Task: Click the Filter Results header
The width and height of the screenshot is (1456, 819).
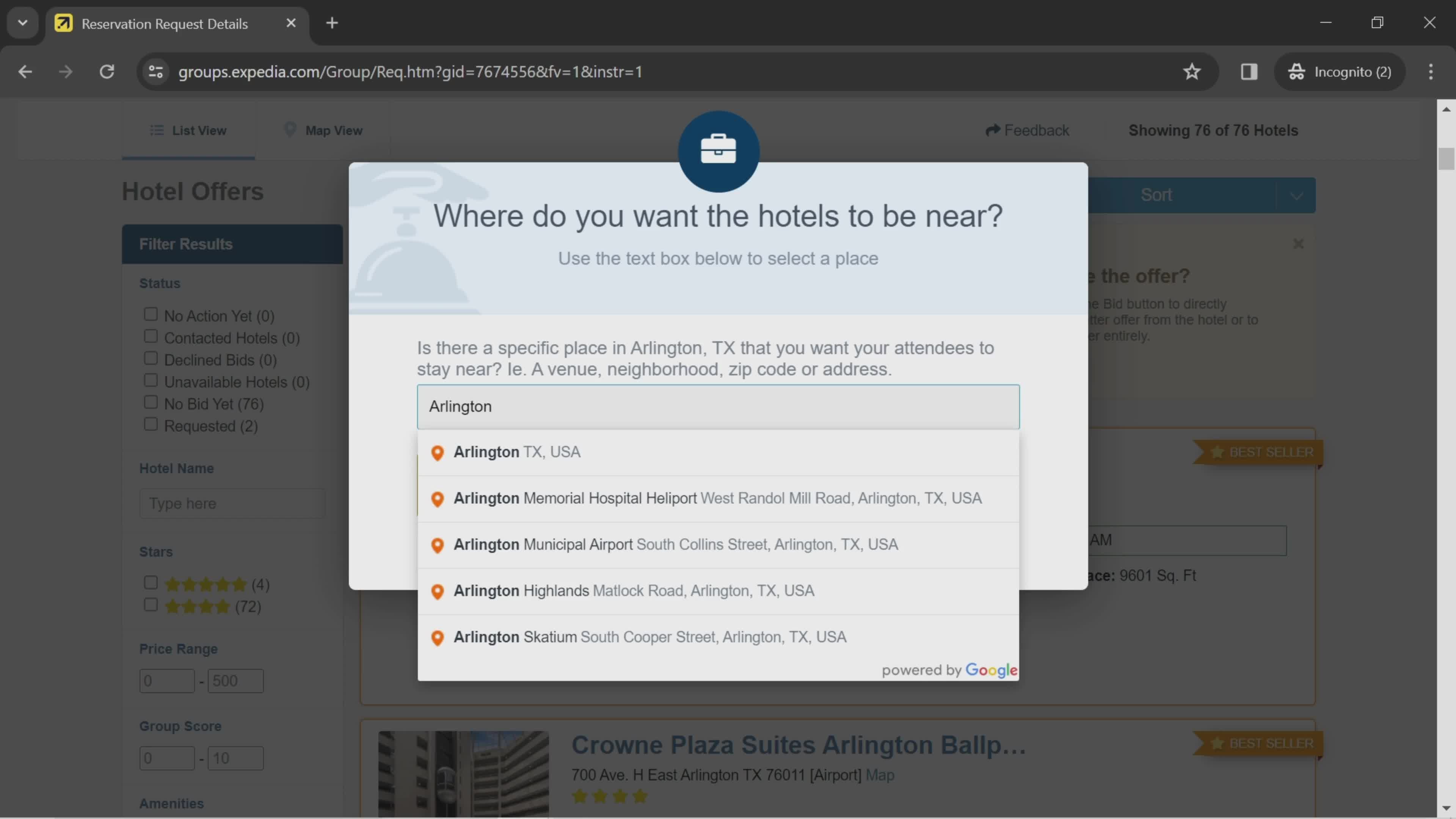Action: [232, 244]
